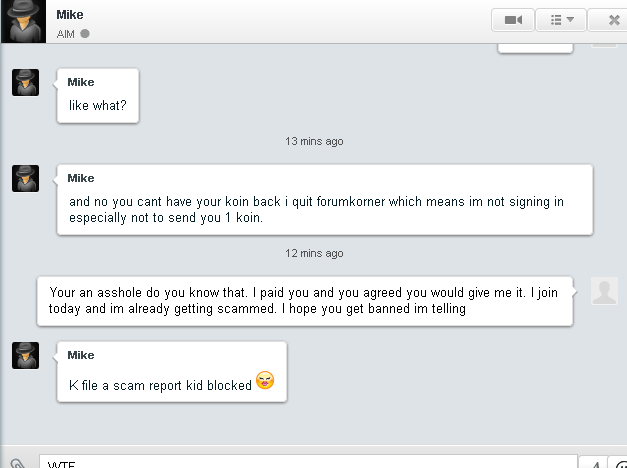Click the contact name Mike in header

[70, 14]
